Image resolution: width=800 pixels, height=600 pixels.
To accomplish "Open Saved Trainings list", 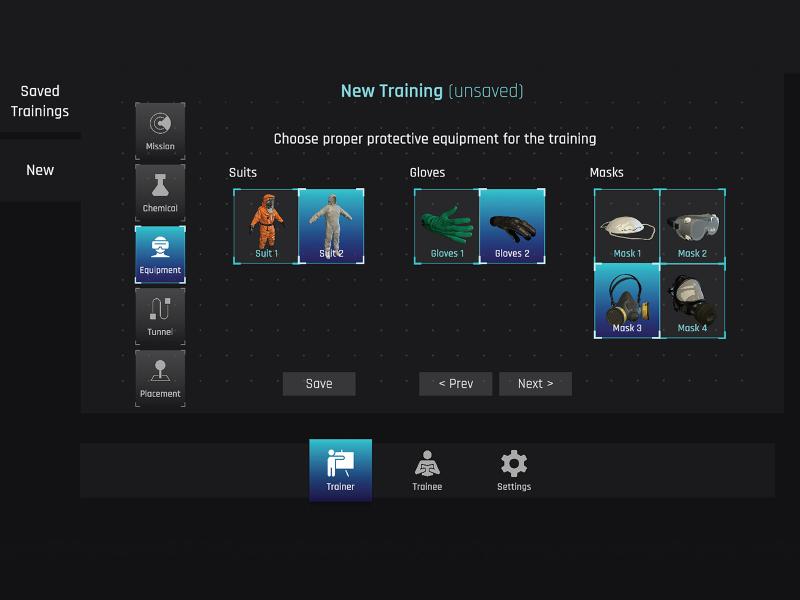I will 40,101.
